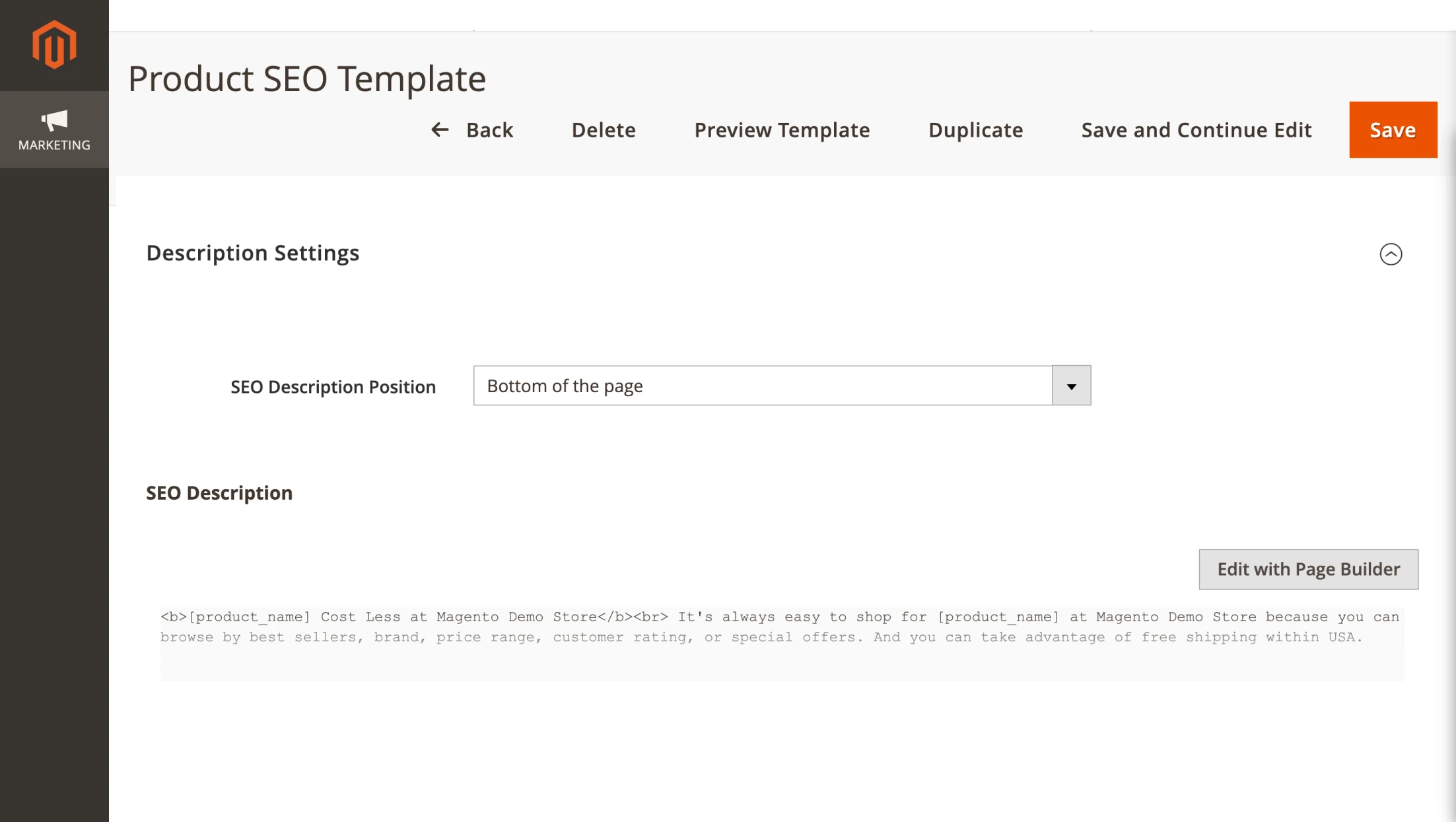Click the dropdown caret on the position selector
1456x822 pixels.
coord(1070,386)
